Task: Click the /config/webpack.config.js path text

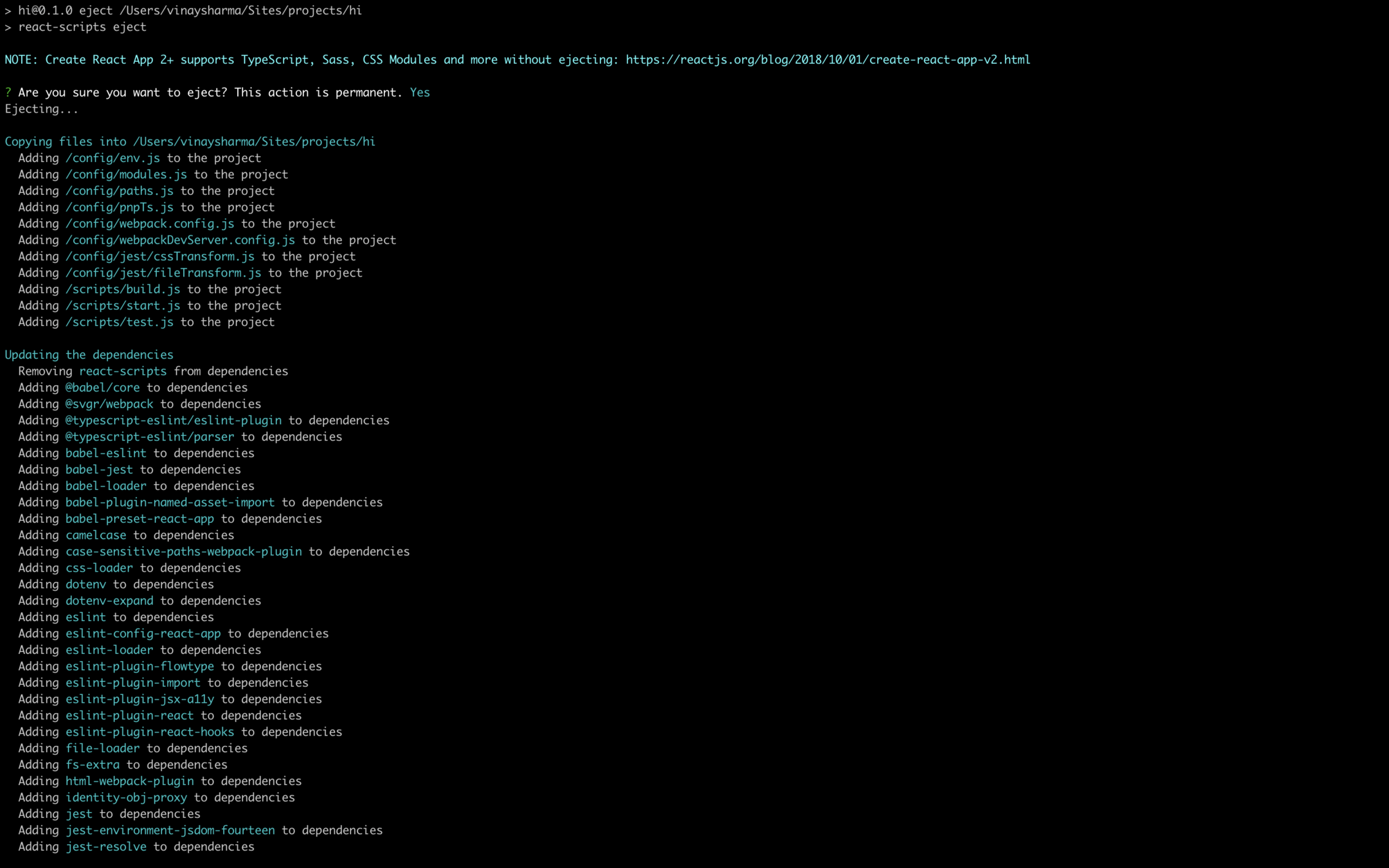Action: point(149,224)
